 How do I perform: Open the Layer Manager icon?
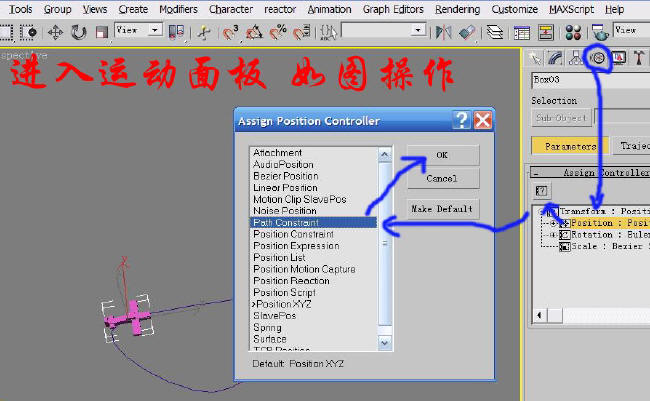[495, 32]
